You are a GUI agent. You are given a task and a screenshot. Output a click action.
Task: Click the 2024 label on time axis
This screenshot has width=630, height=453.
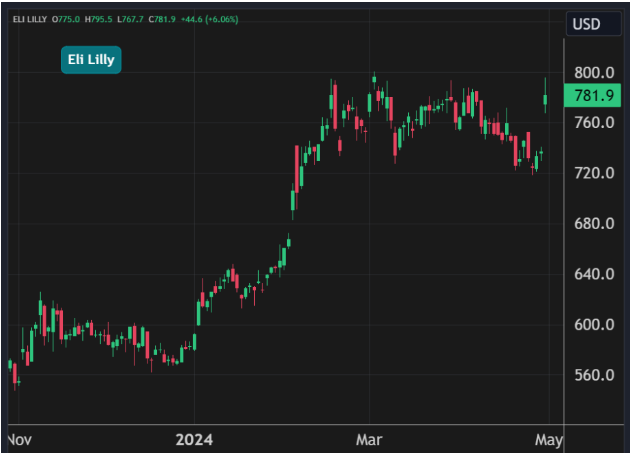click(194, 440)
